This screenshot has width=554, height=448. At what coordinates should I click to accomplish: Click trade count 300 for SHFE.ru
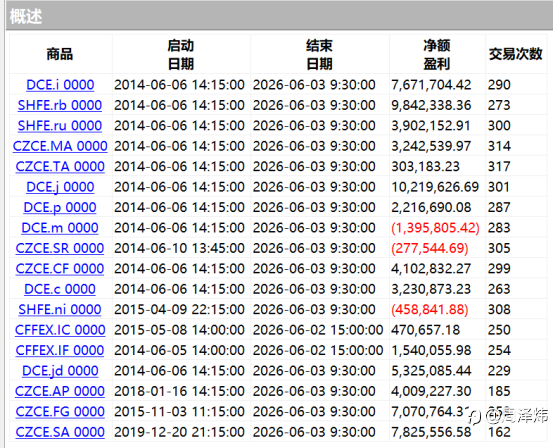coord(499,126)
